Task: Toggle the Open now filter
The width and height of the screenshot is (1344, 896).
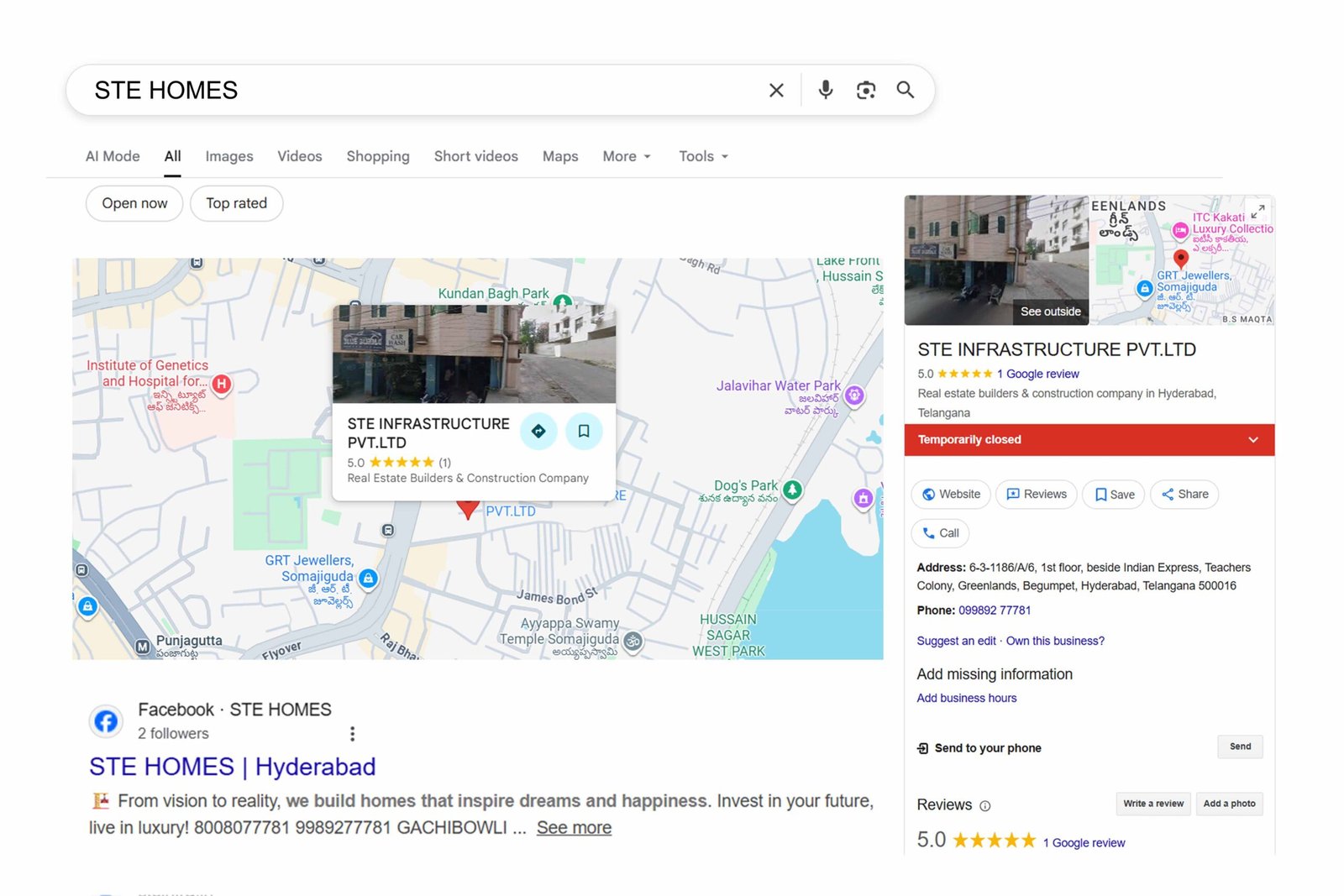Action: (134, 203)
